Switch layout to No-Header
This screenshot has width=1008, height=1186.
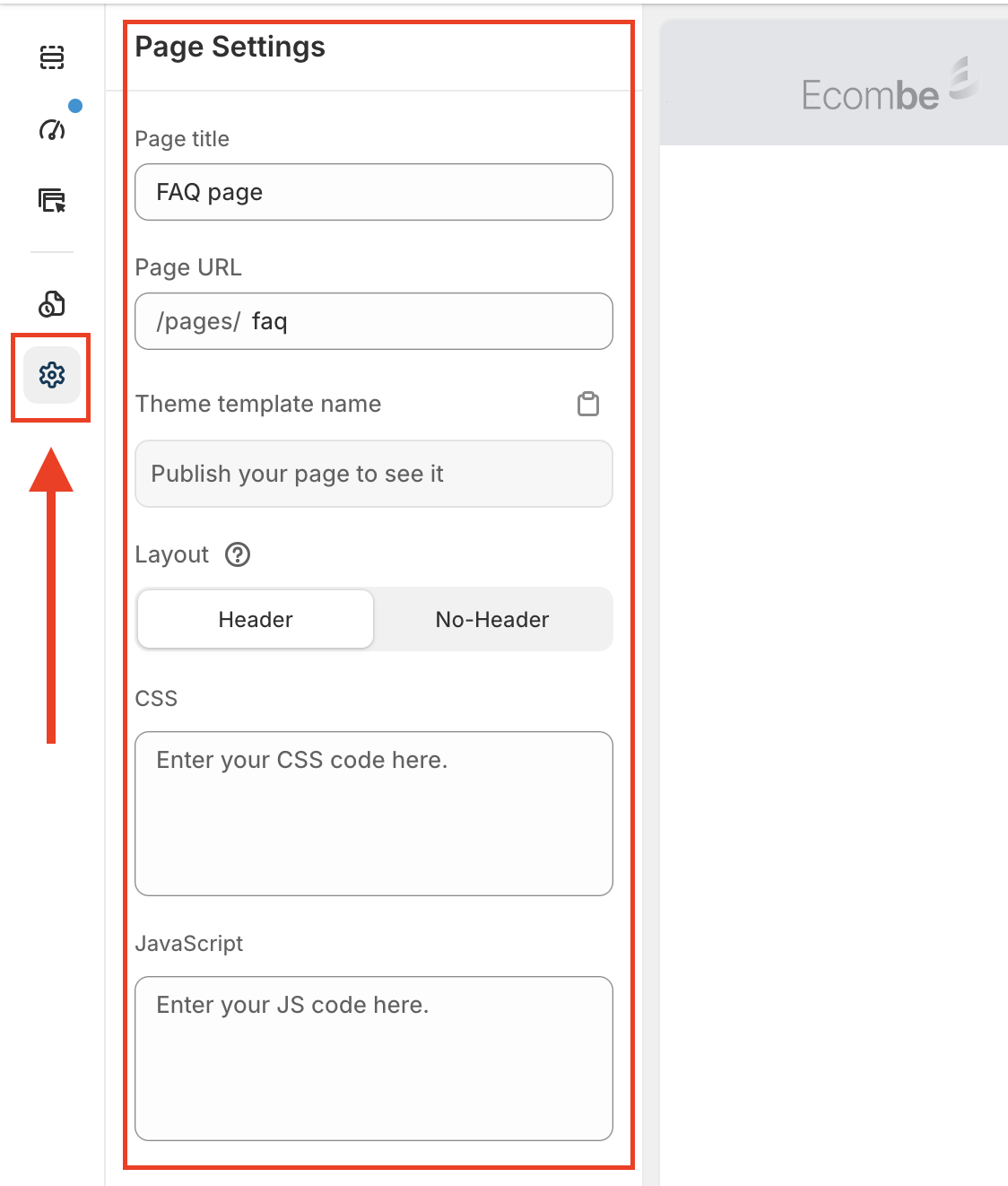(x=491, y=619)
